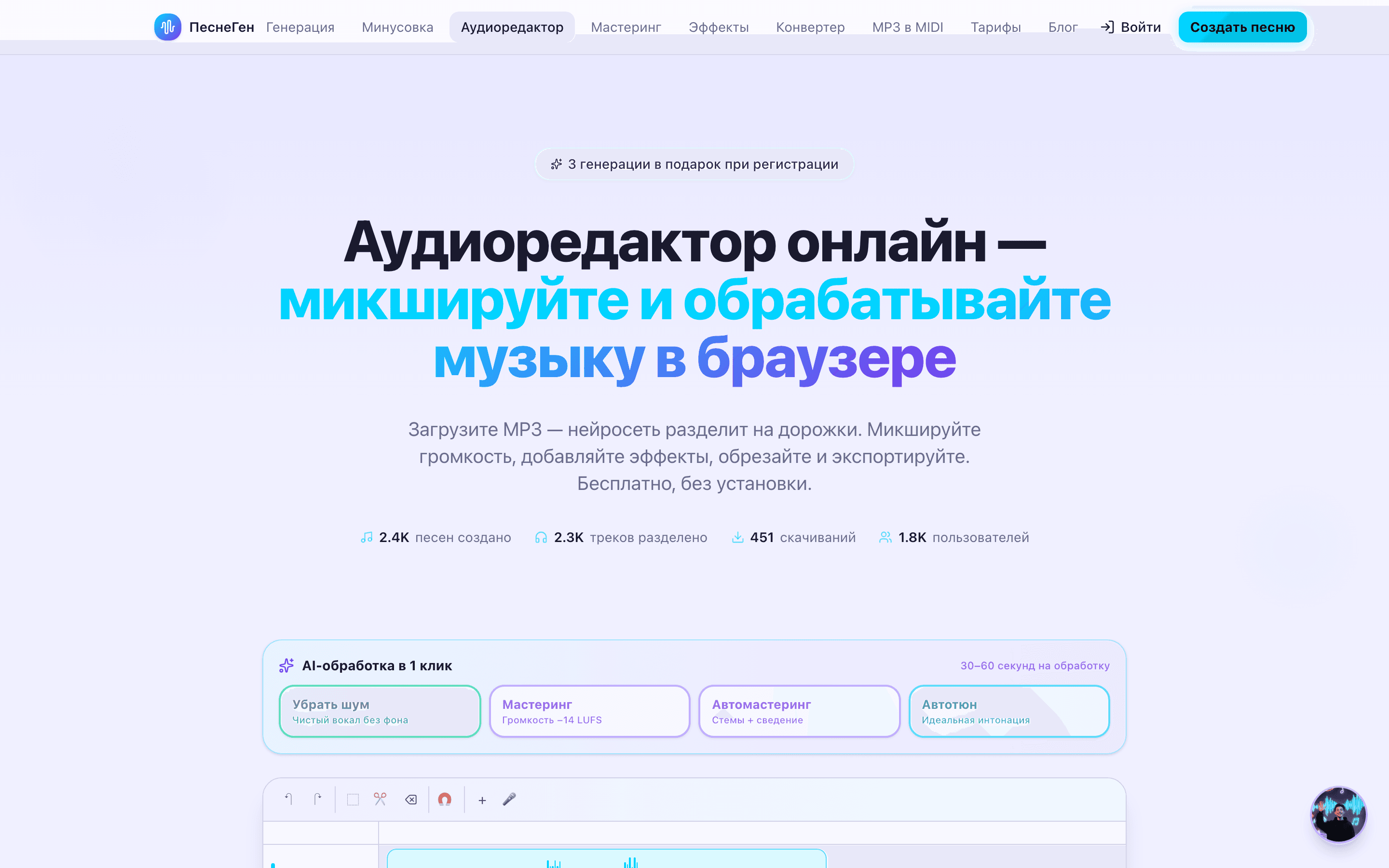This screenshot has width=1389, height=868.
Task: Select the dashed selection rectangle tool
Action: click(x=353, y=799)
